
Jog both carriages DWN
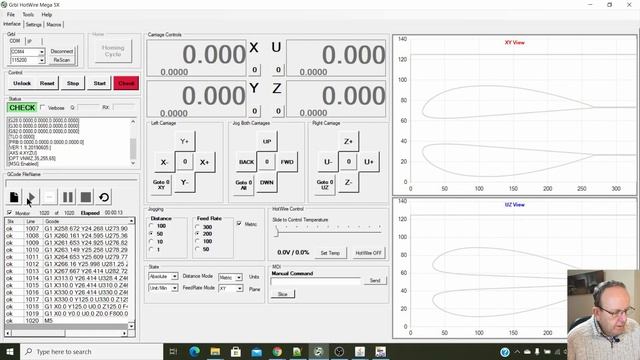267,182
